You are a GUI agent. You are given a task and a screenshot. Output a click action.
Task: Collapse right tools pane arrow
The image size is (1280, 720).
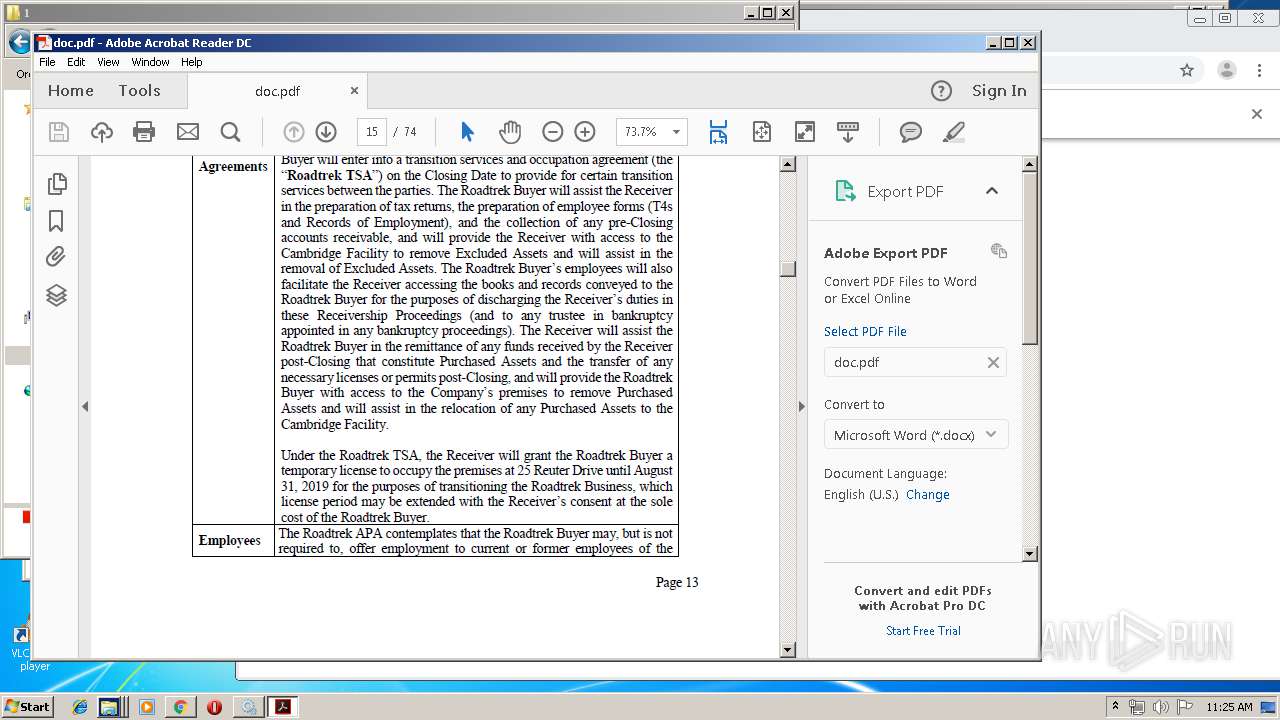(801, 406)
